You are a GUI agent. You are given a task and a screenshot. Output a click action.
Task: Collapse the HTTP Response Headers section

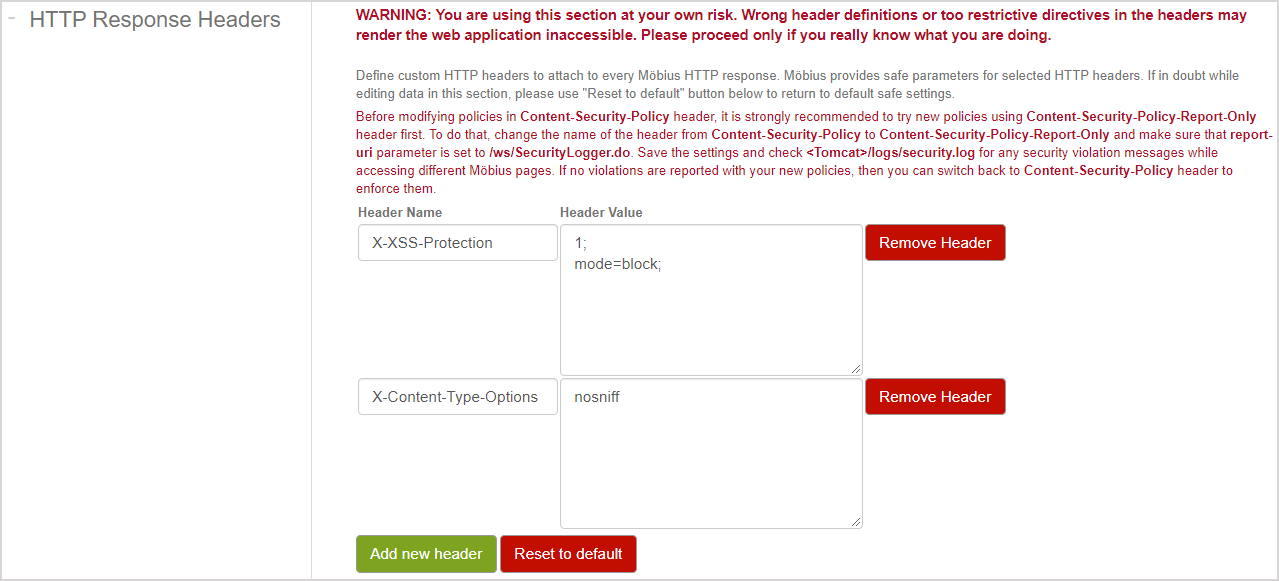12,17
